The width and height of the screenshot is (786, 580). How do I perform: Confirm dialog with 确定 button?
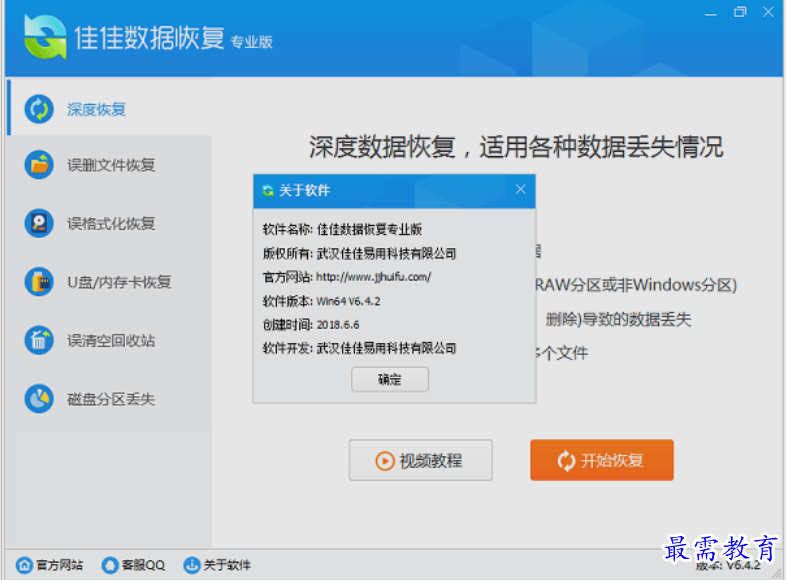pos(390,379)
